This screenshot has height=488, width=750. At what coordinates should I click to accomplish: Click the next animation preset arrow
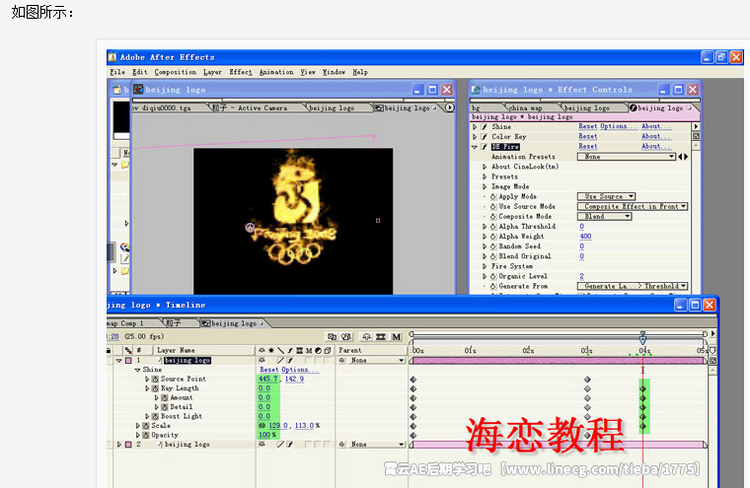tap(686, 156)
